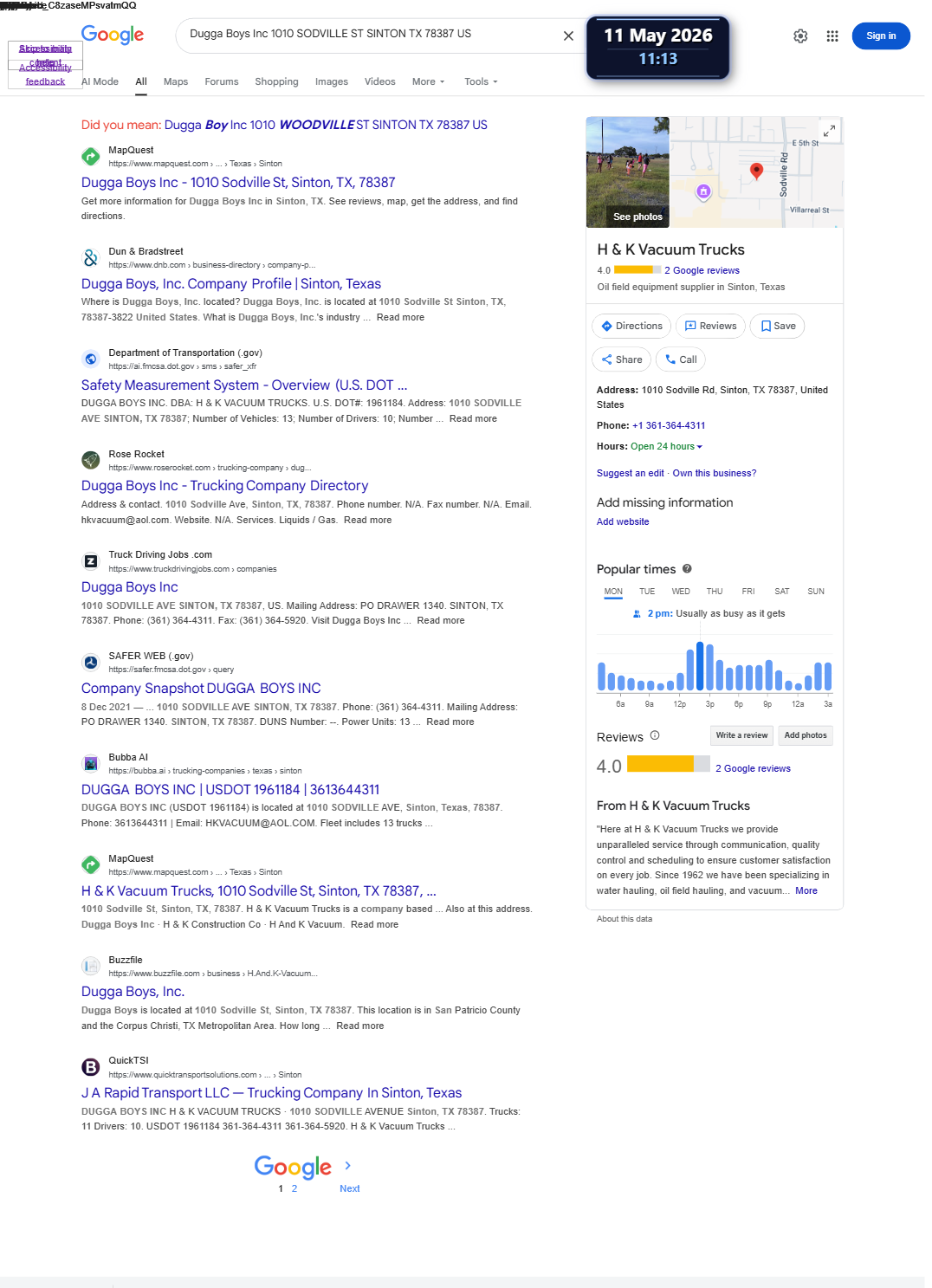Open the Google logo home link
This screenshot has height=1288, width=932.
(x=113, y=35)
